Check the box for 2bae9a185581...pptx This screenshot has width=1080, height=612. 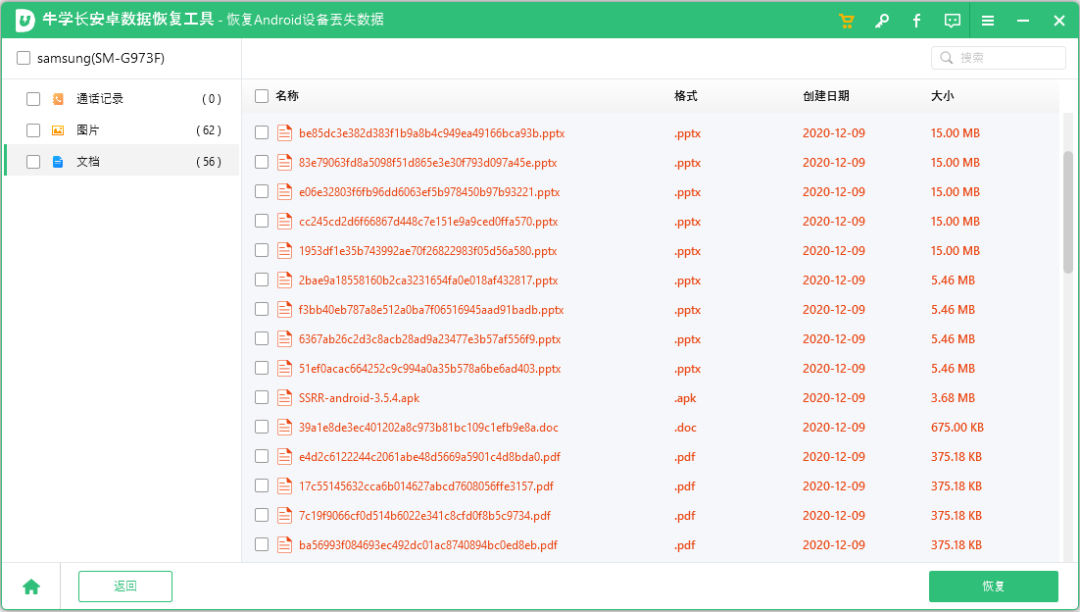tap(262, 280)
